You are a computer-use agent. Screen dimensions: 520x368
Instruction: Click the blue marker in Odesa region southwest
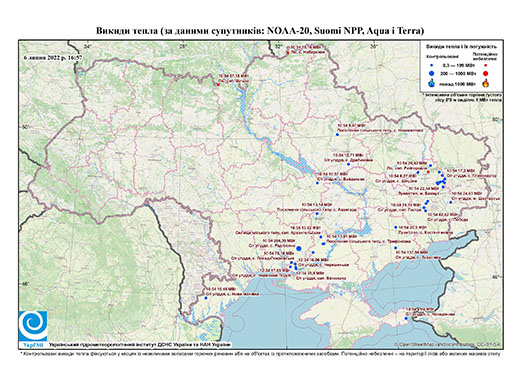(206, 298)
